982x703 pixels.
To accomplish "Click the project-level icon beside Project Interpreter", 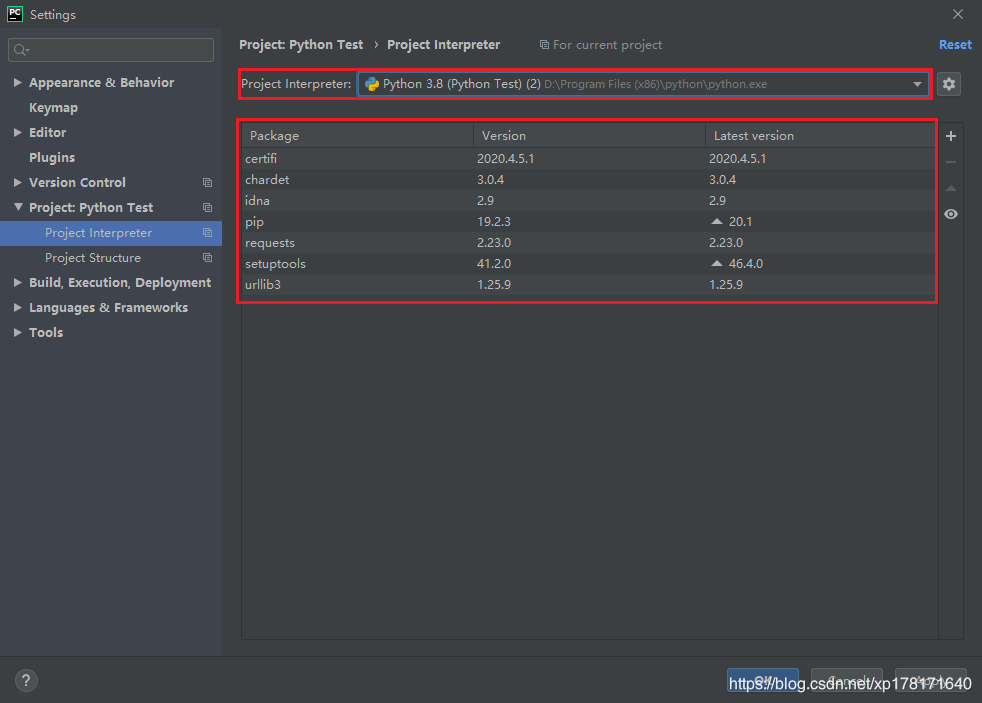I will [x=207, y=233].
